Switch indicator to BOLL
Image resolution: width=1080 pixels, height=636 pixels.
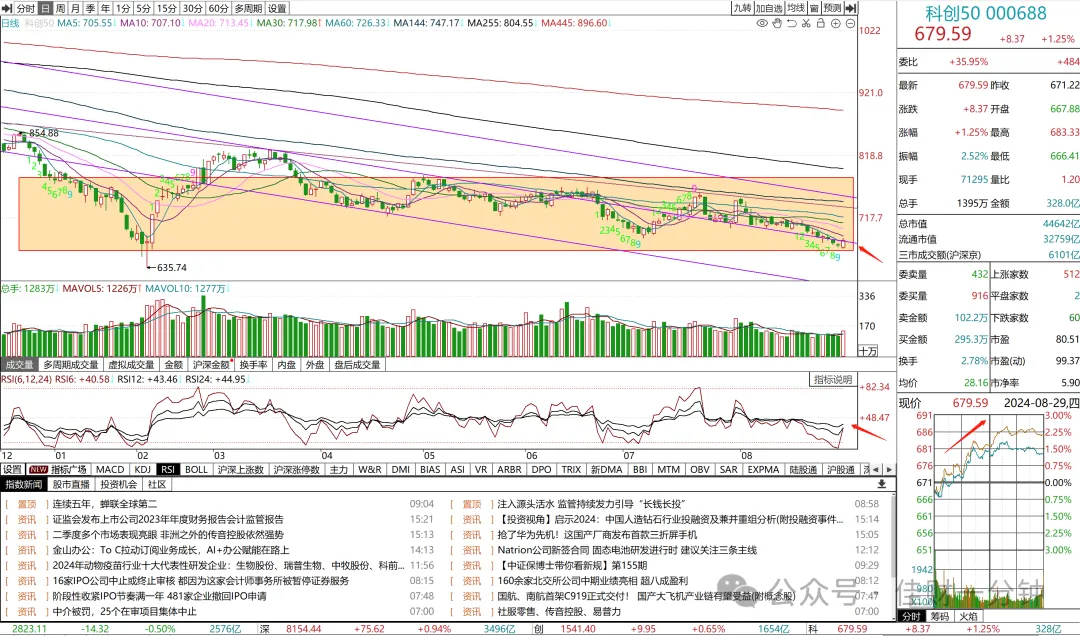[x=196, y=469]
